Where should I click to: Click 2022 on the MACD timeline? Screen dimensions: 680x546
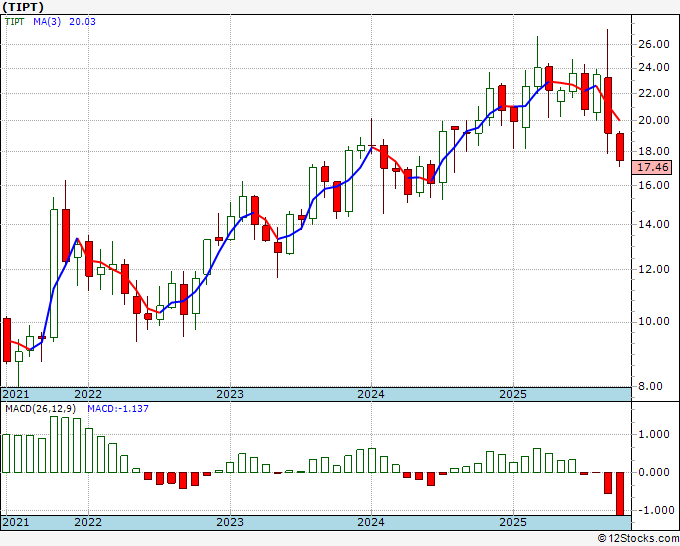point(88,522)
